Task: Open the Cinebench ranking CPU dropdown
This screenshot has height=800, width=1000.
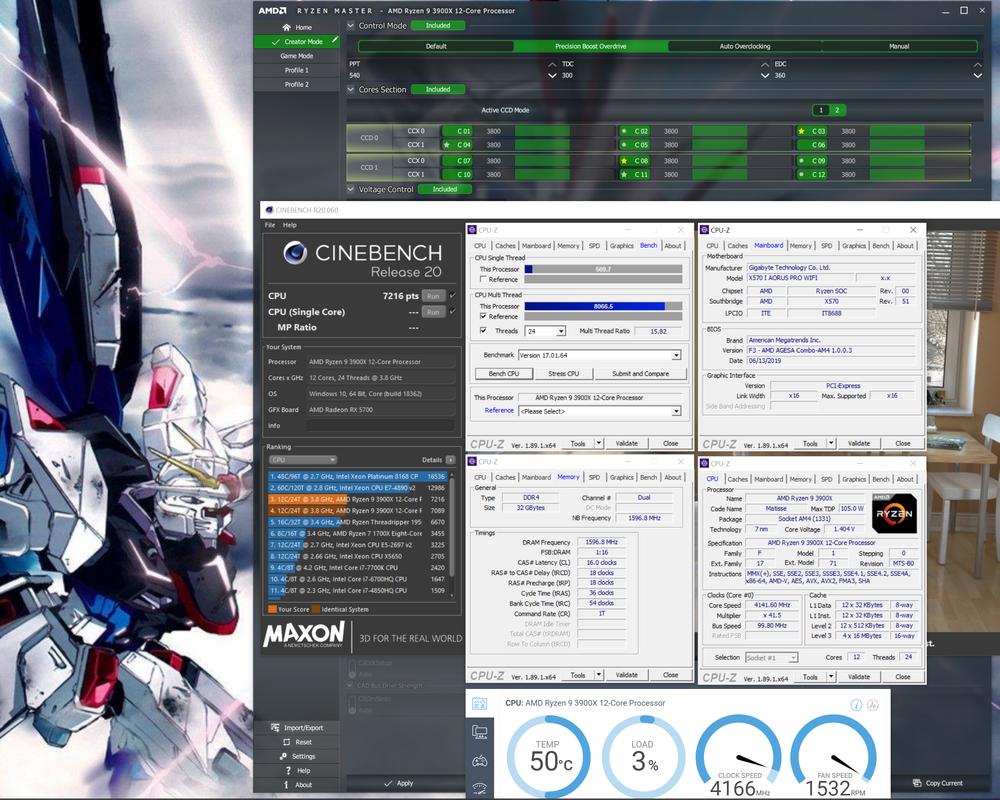Action: [303, 459]
